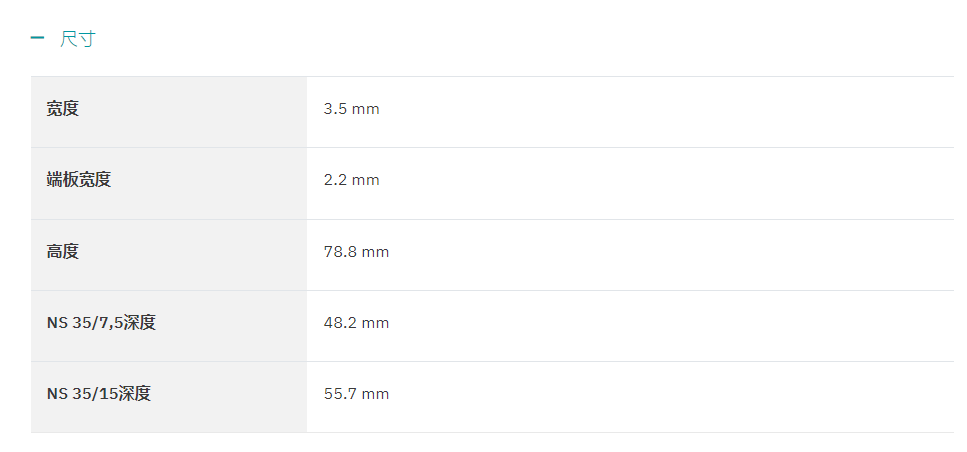Select the NS 35/15深度 label

(99, 393)
